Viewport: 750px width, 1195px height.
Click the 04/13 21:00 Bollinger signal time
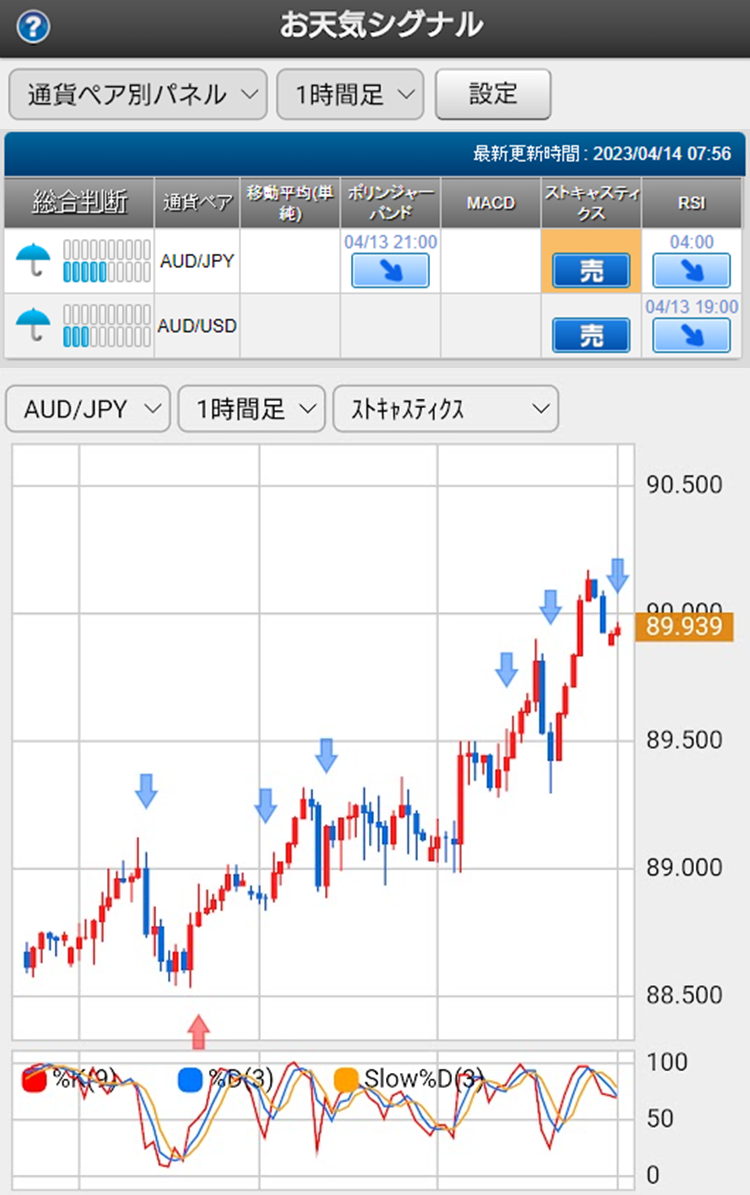tap(390, 242)
